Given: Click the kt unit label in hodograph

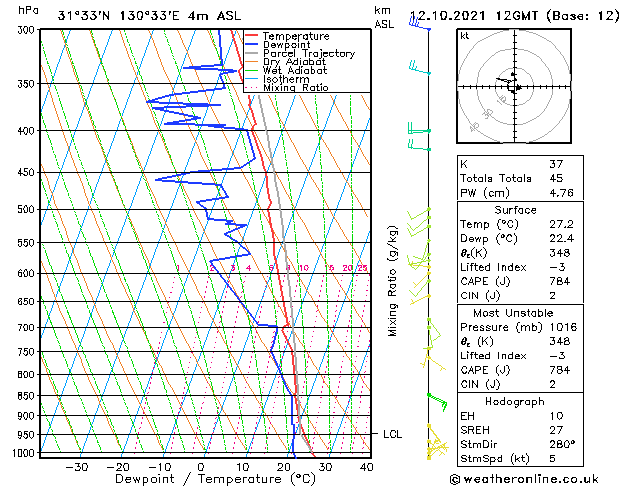Looking at the screenshot, I should point(465,36).
